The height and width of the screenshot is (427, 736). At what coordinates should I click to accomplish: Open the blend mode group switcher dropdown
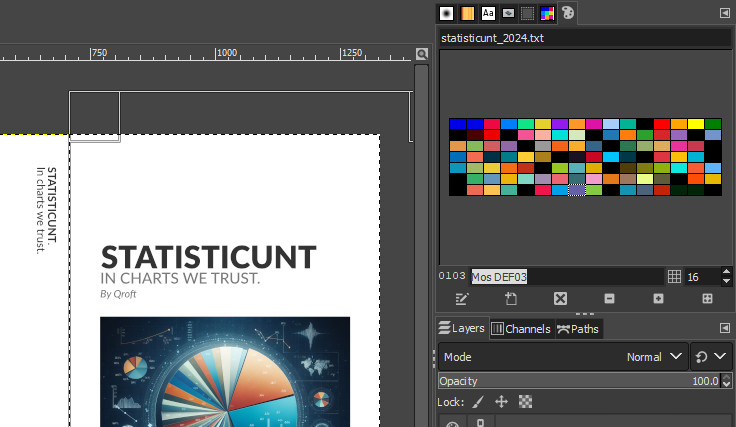(711, 357)
